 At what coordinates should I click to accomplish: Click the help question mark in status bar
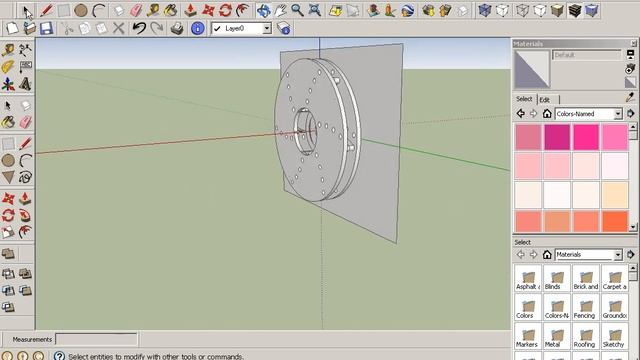(59, 356)
